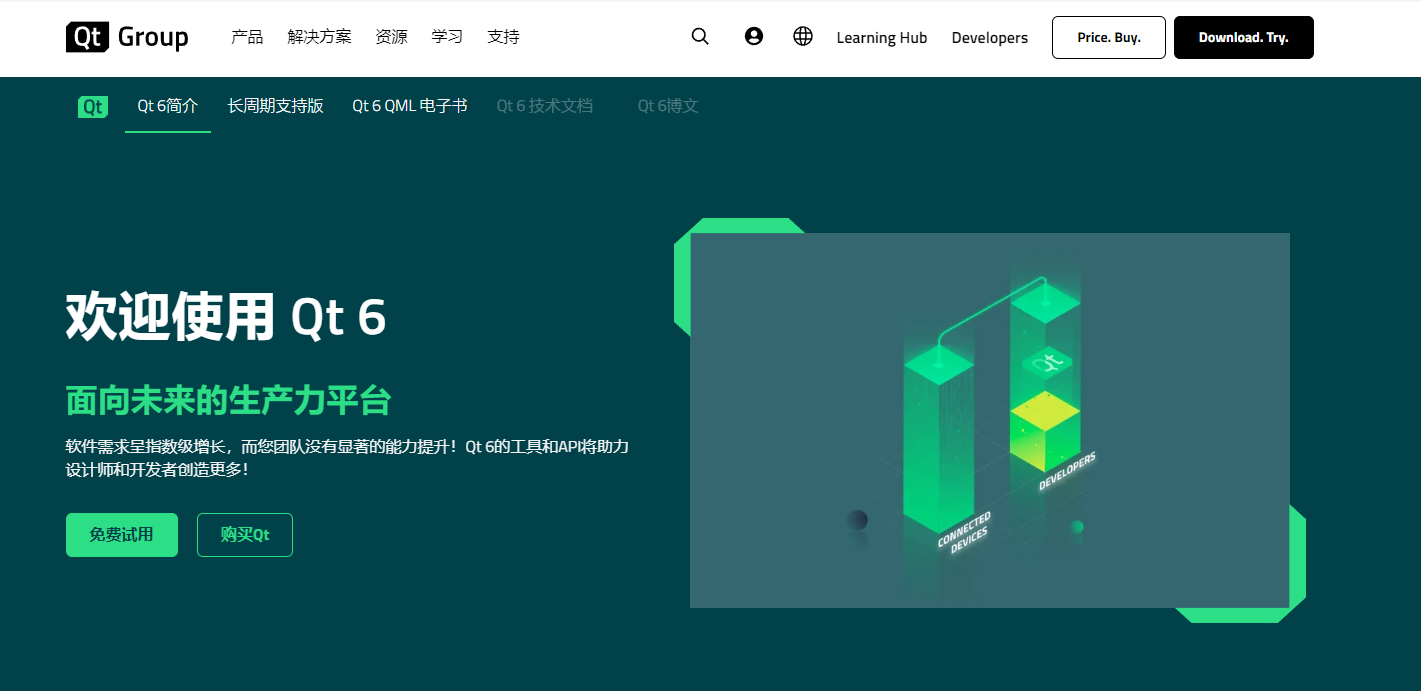Go to Learning Hub
The image size is (1421, 691).
click(882, 38)
